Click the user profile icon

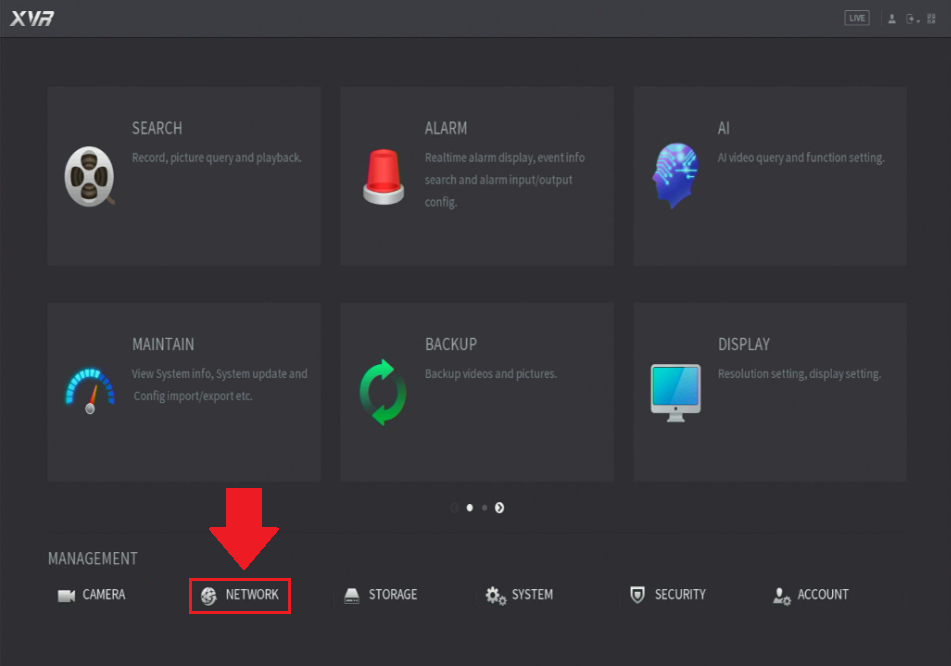tap(892, 19)
